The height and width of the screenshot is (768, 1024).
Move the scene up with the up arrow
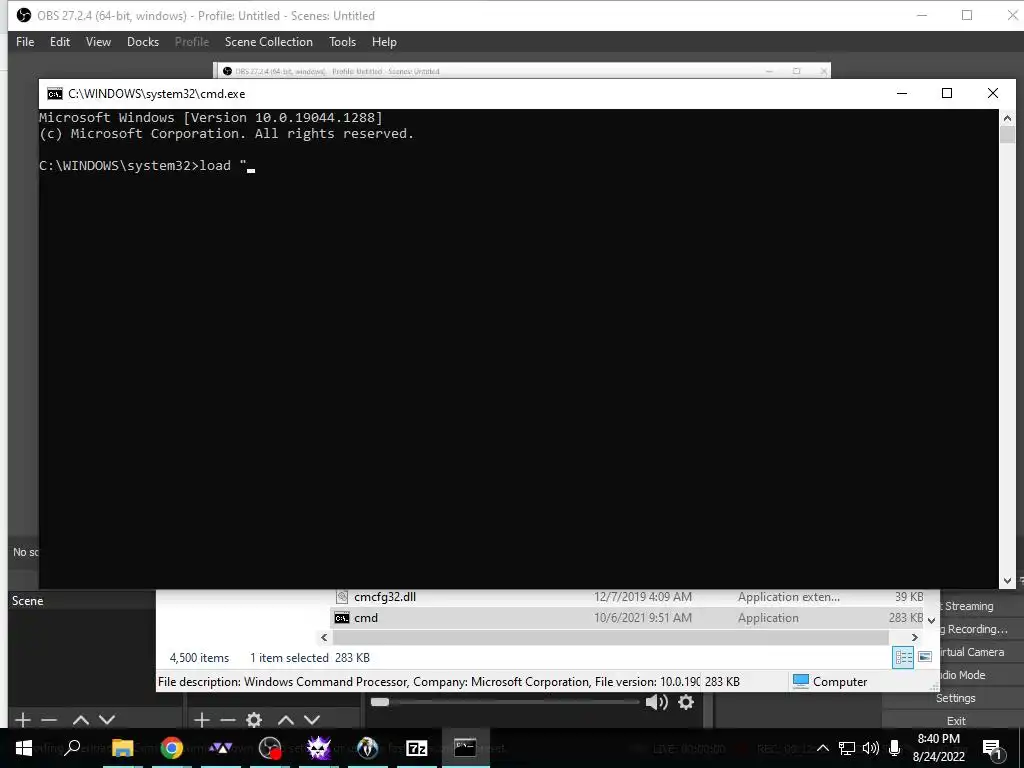point(81,720)
